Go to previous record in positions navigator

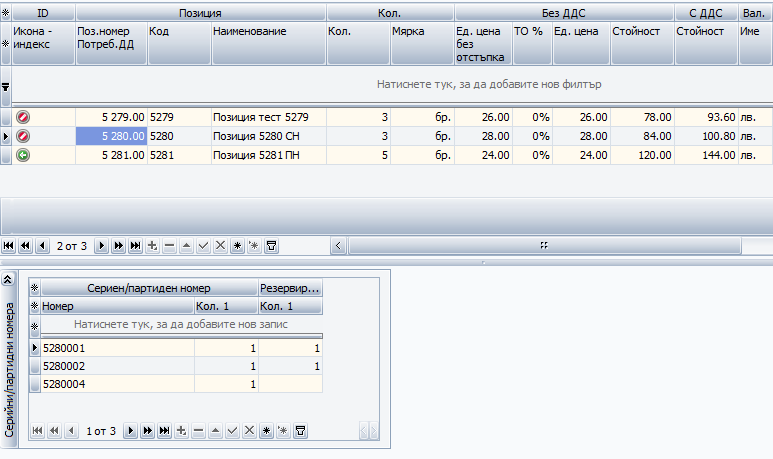tap(42, 246)
